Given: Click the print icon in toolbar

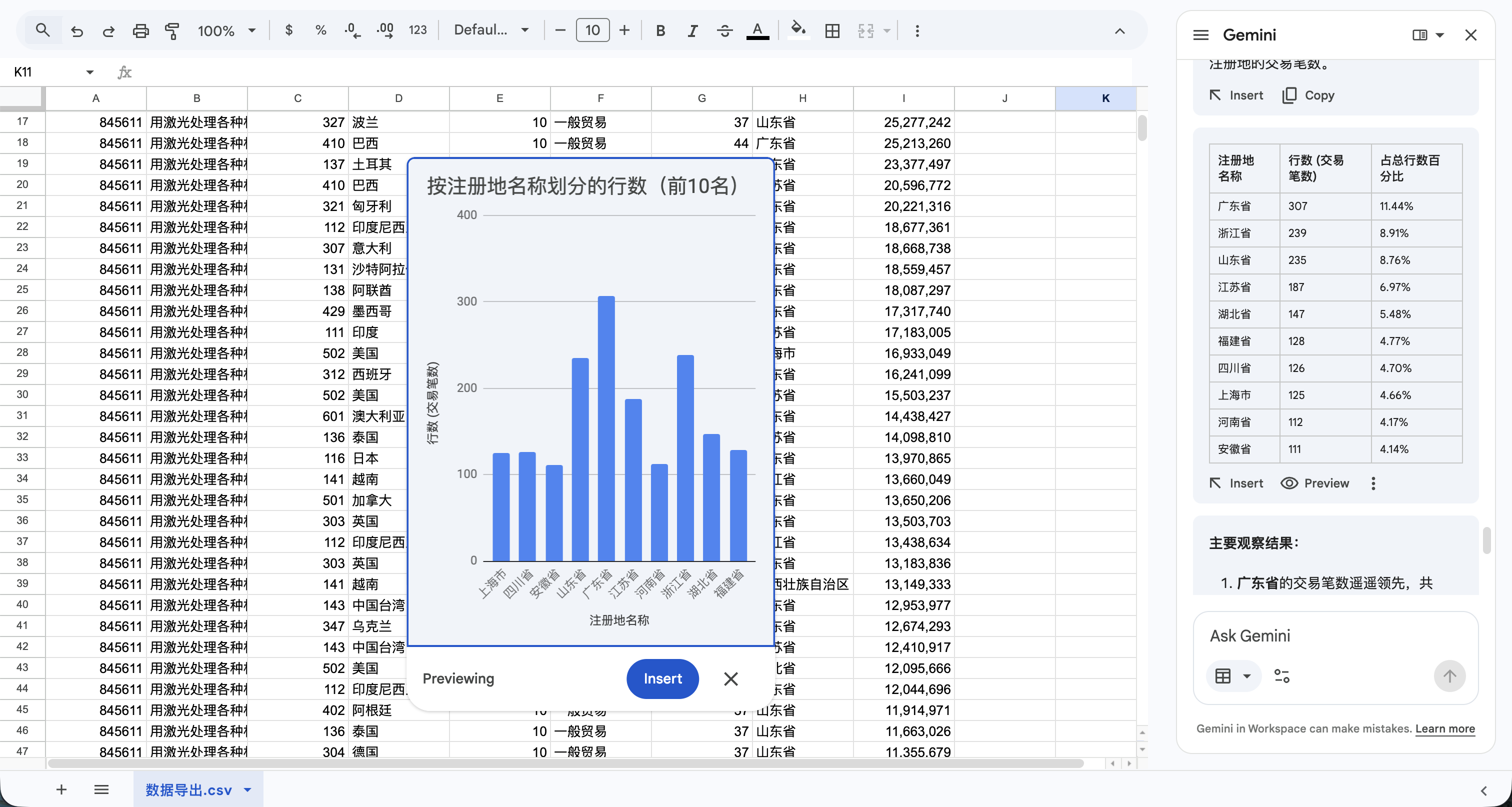Looking at the screenshot, I should [x=140, y=30].
